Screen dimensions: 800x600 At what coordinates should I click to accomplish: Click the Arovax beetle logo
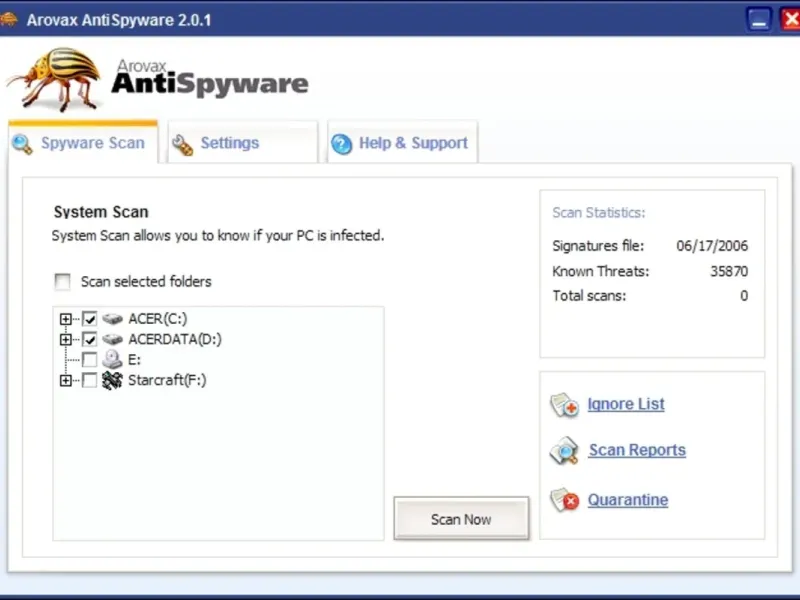point(55,79)
